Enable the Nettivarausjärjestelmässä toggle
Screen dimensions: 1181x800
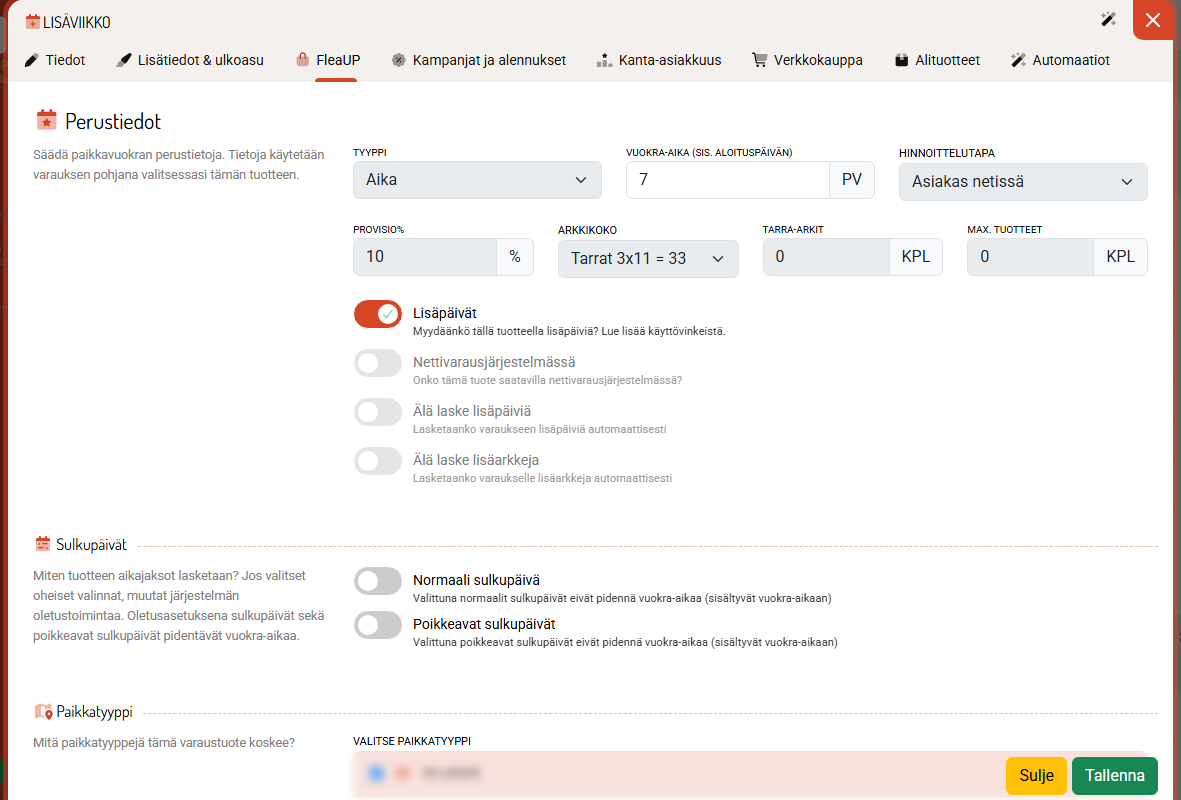coord(378,363)
